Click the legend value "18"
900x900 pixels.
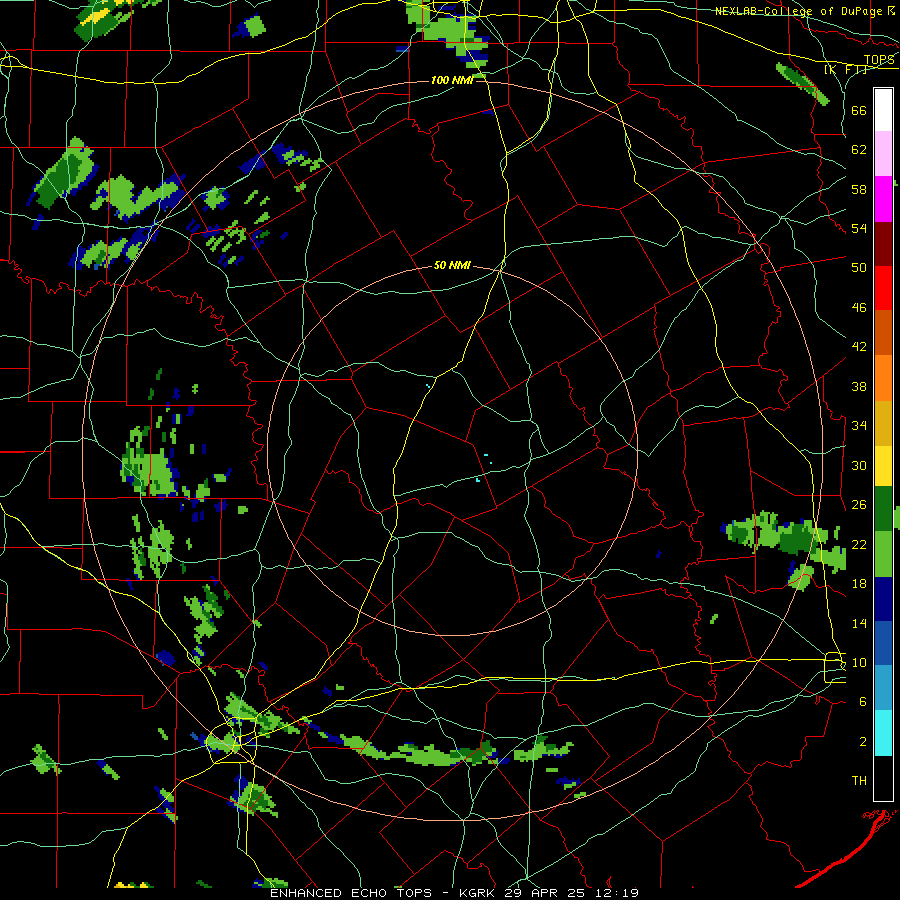click(x=859, y=584)
